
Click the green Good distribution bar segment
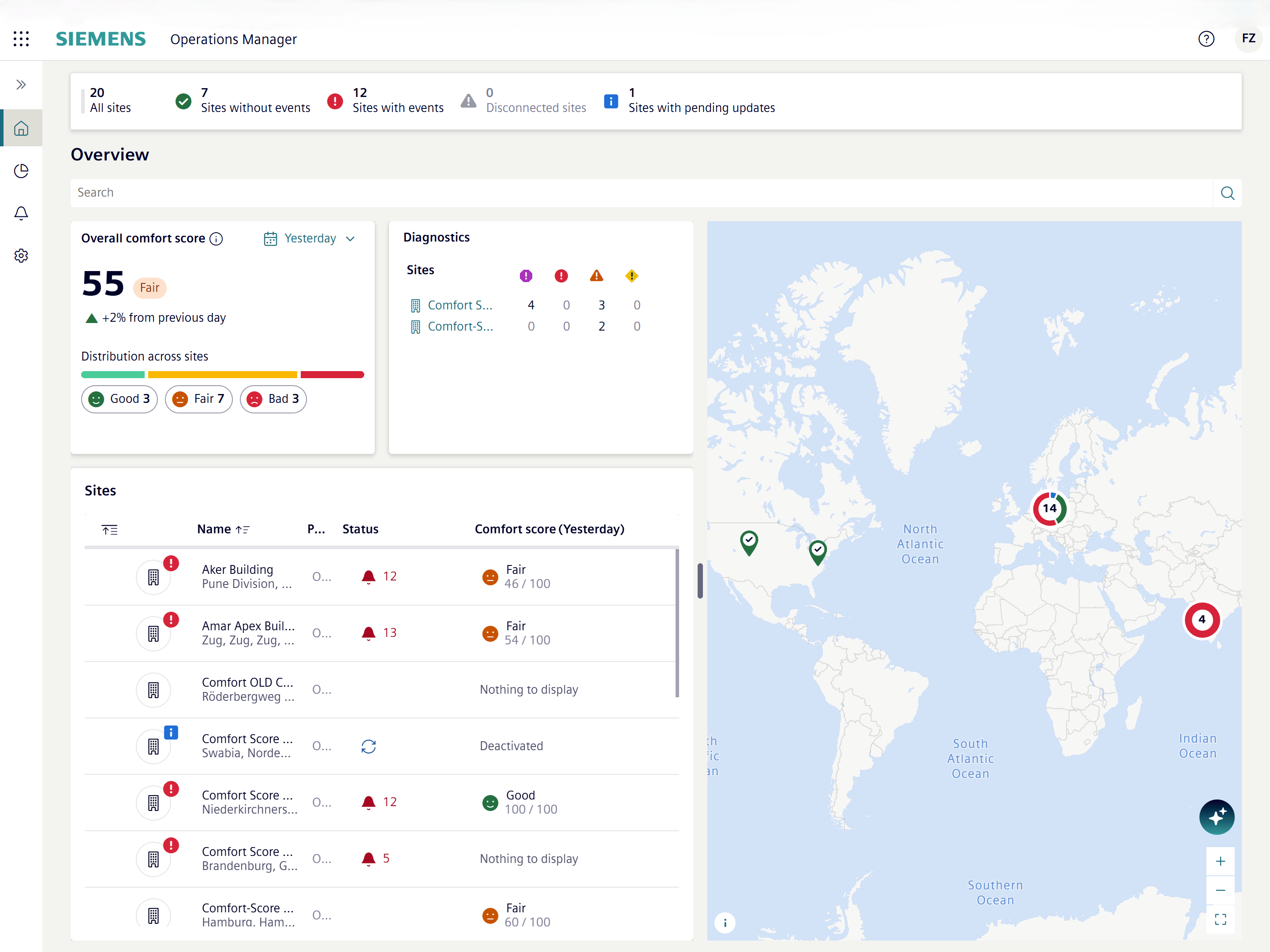113,375
